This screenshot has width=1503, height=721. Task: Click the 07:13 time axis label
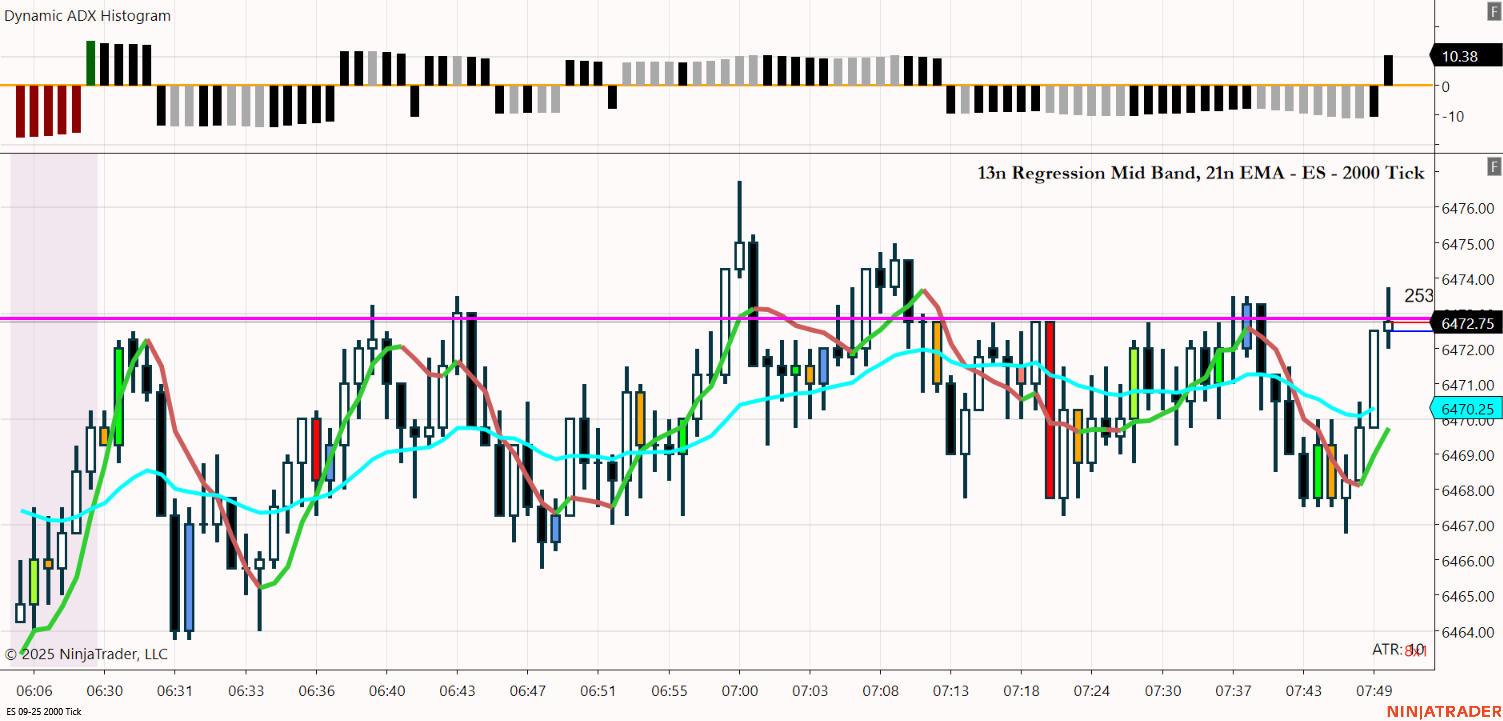(x=950, y=691)
